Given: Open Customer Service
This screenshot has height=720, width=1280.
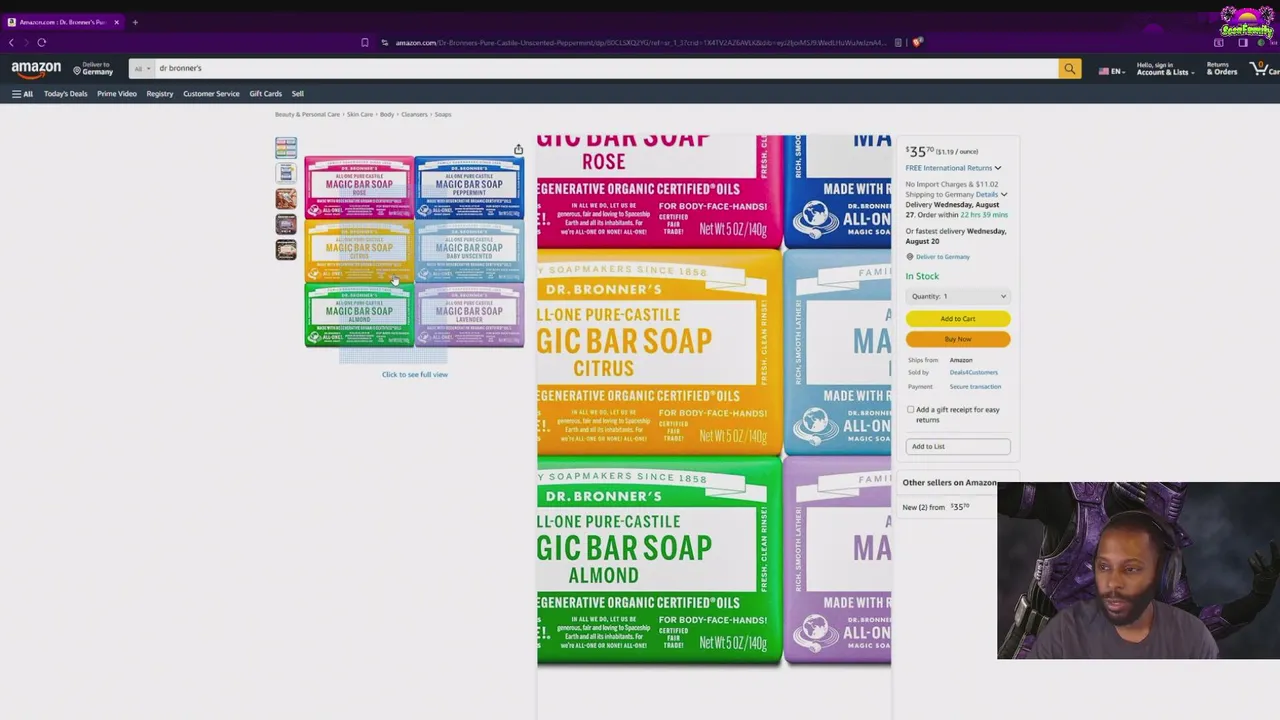Looking at the screenshot, I should [x=211, y=94].
